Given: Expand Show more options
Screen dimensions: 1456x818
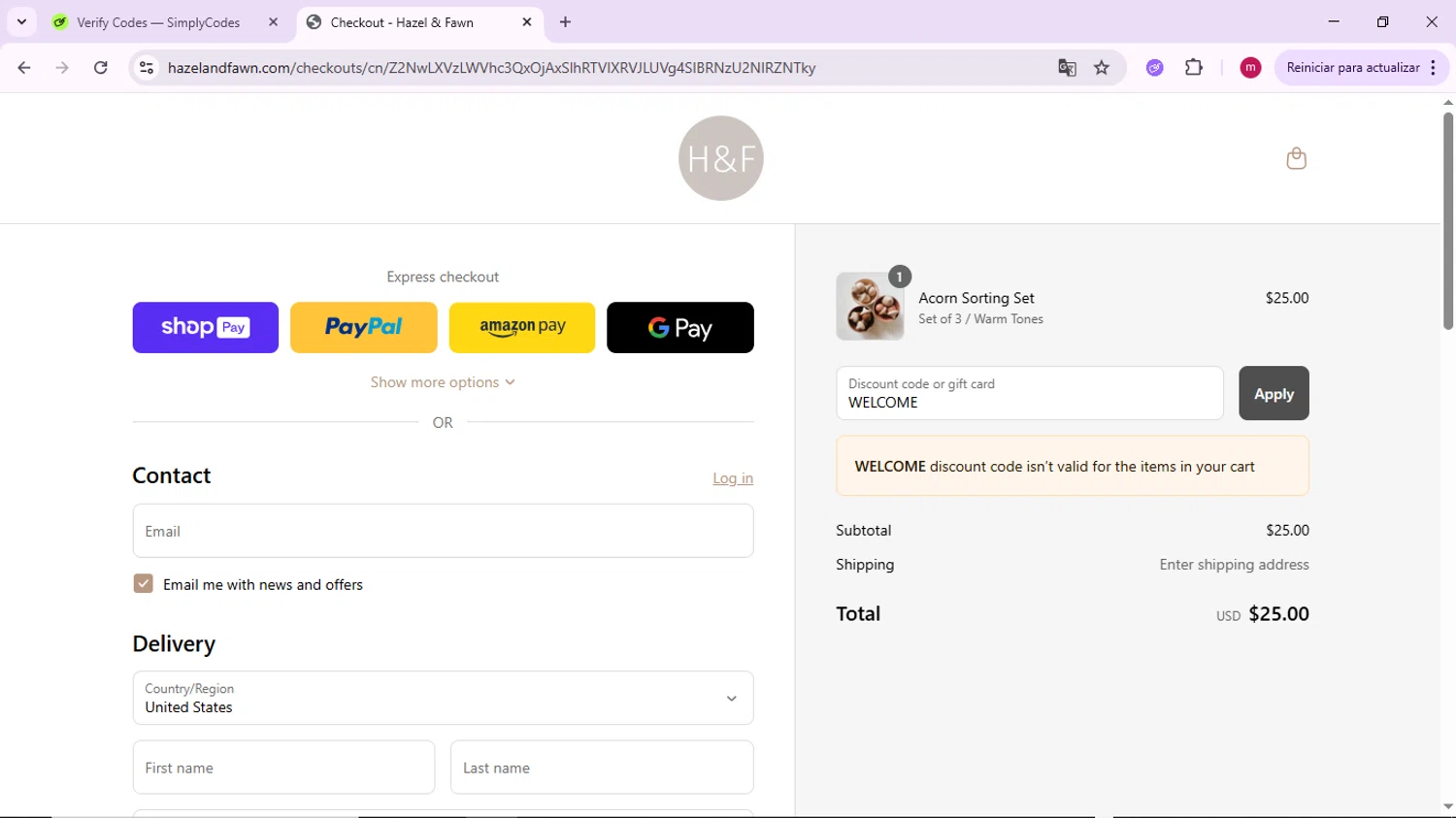Looking at the screenshot, I should 443,382.
